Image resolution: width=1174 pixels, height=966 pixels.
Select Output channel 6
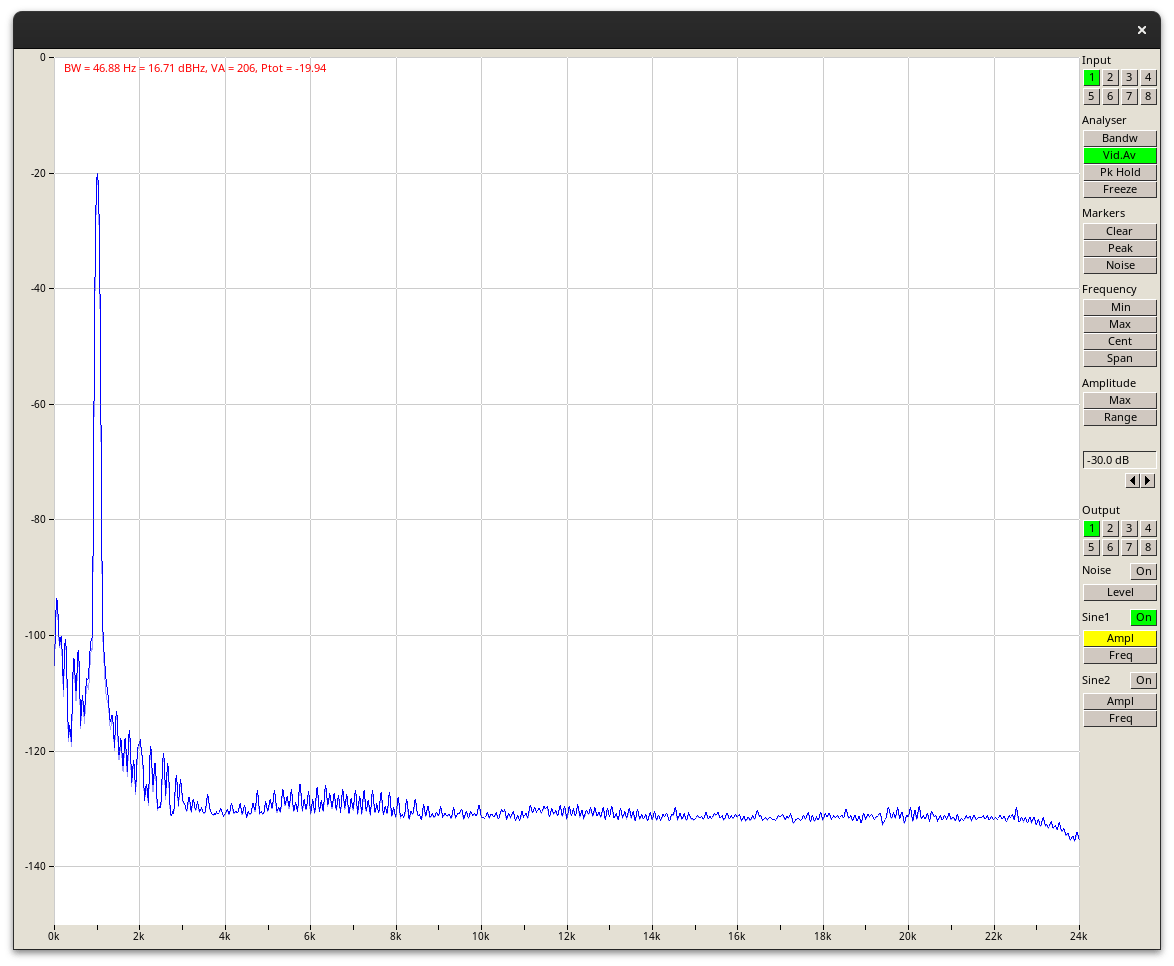tap(1110, 547)
